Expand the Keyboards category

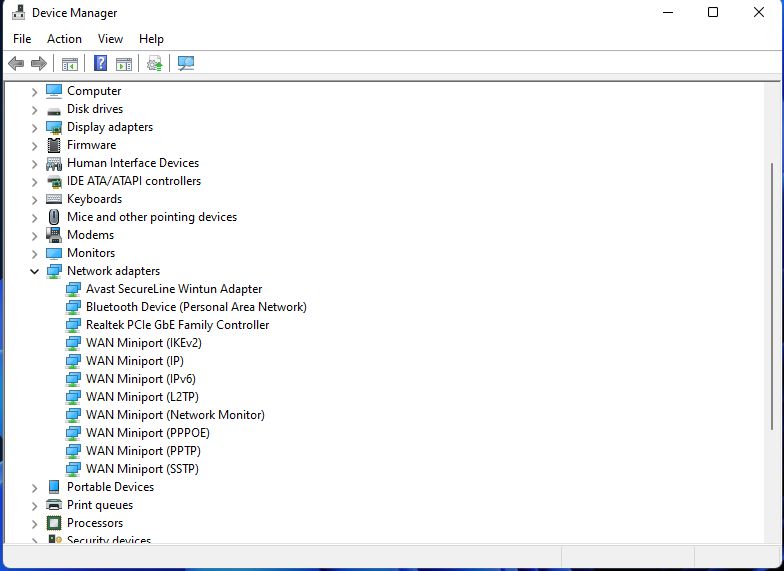(x=34, y=199)
